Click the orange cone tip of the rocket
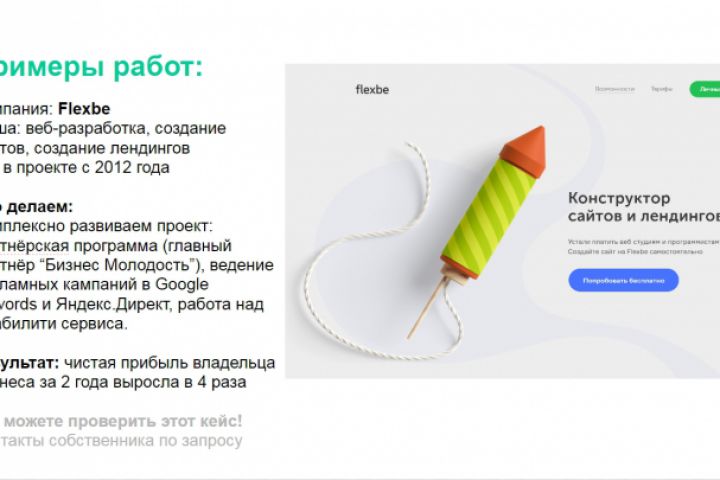Image resolution: width=720 pixels, height=480 pixels. click(526, 148)
